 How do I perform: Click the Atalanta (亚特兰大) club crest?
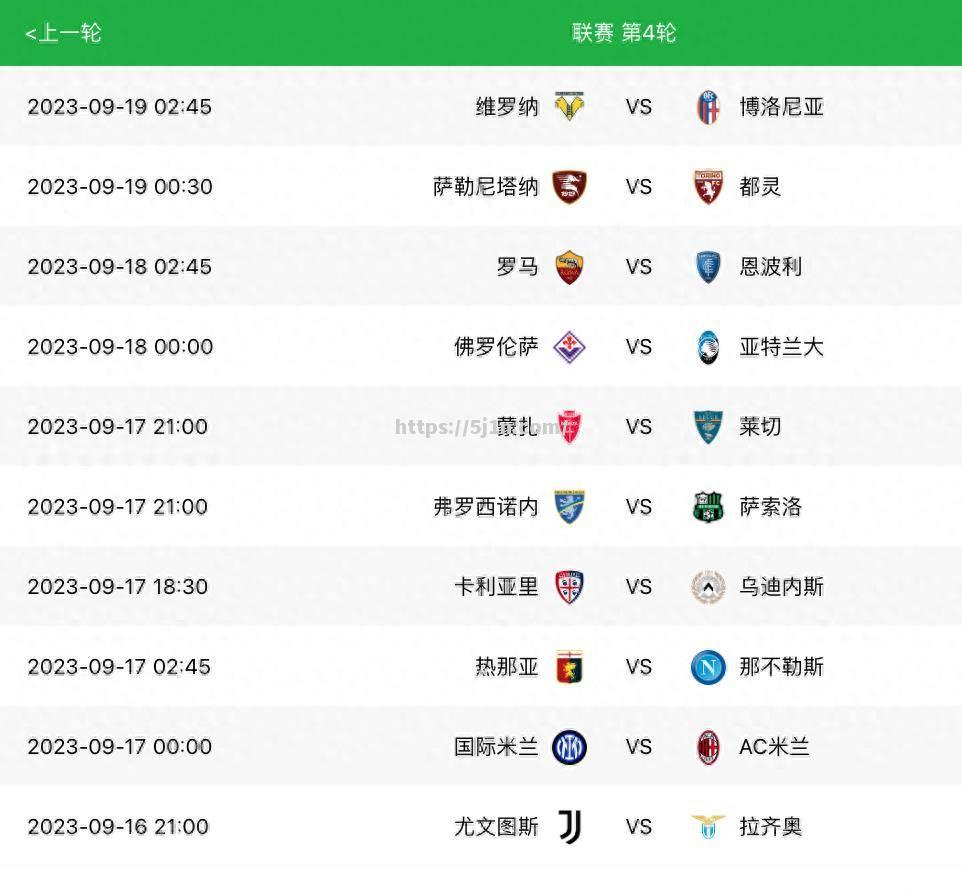(708, 347)
